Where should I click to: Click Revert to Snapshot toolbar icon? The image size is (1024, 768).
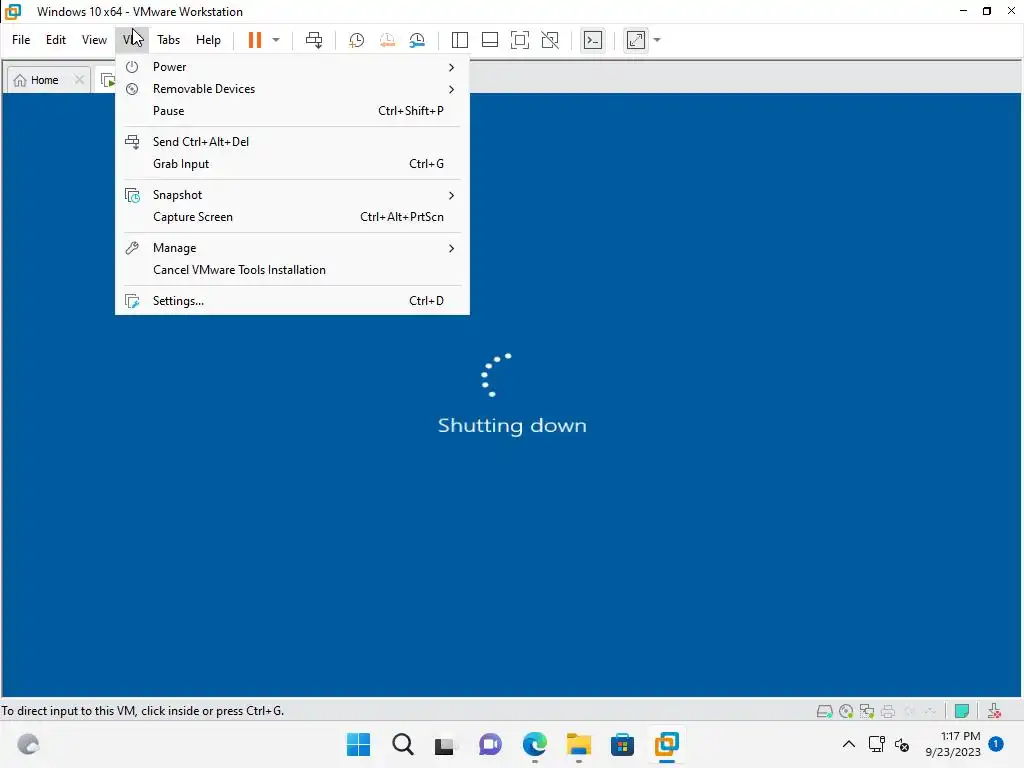click(387, 40)
